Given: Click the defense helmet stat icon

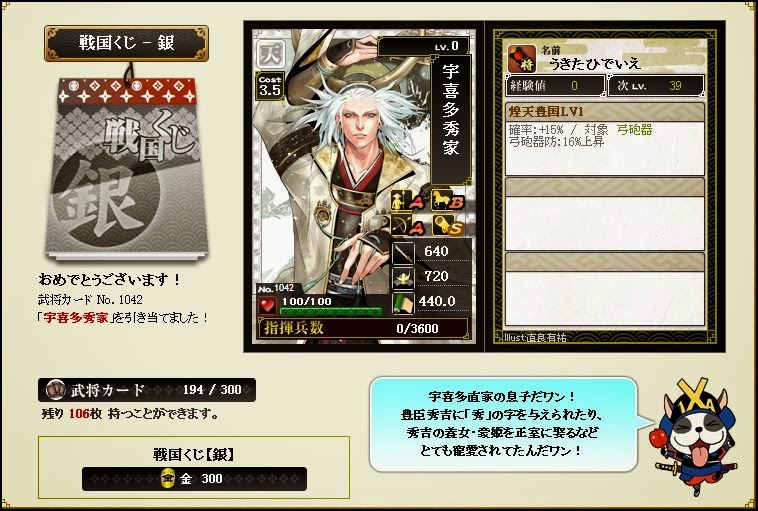Looking at the screenshot, I should (403, 277).
